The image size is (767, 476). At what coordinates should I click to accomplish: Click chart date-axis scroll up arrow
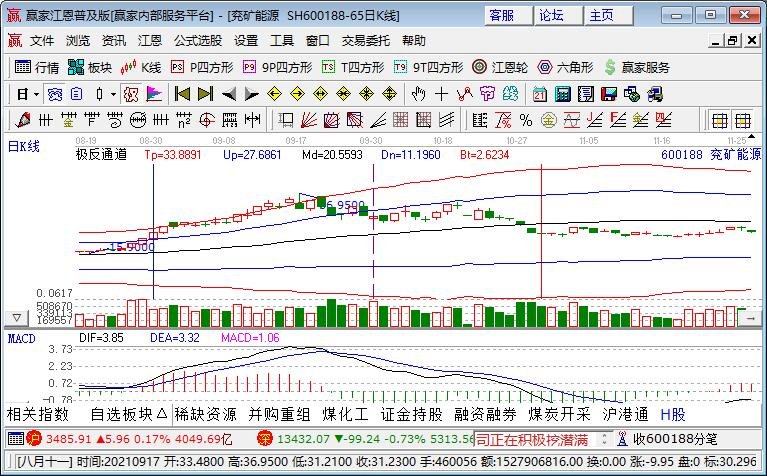coord(751,136)
